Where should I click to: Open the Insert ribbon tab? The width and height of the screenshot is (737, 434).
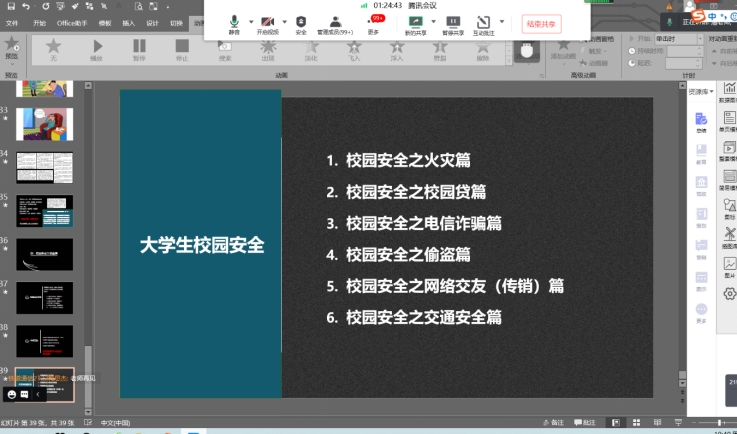pos(128,22)
